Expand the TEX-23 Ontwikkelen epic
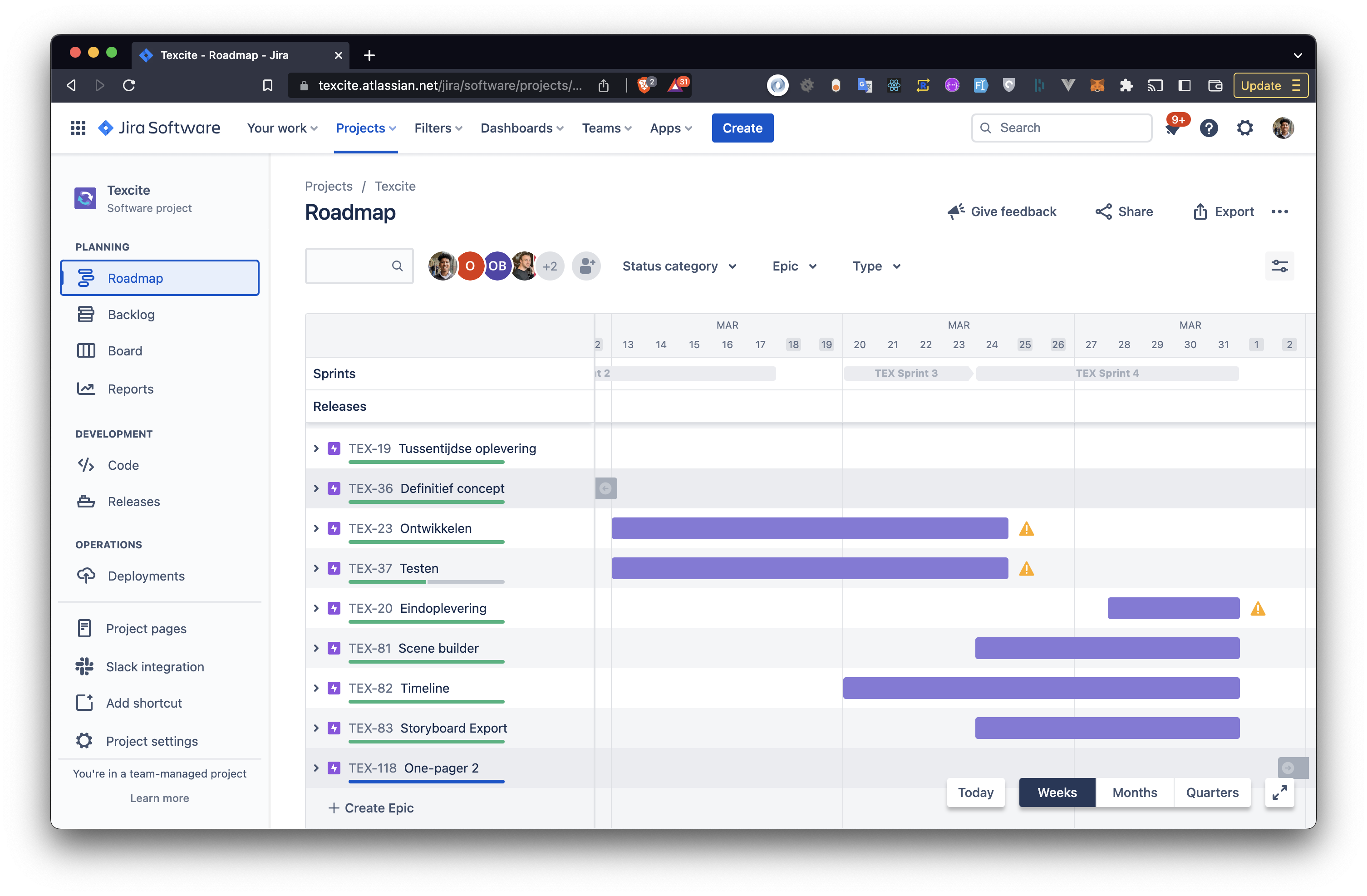This screenshot has width=1367, height=896. pos(316,528)
